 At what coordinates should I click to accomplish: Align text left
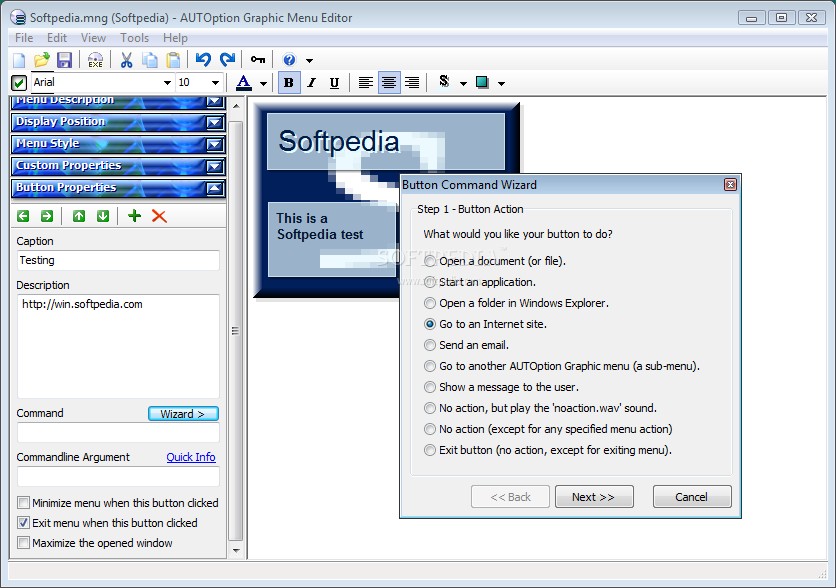[366, 83]
